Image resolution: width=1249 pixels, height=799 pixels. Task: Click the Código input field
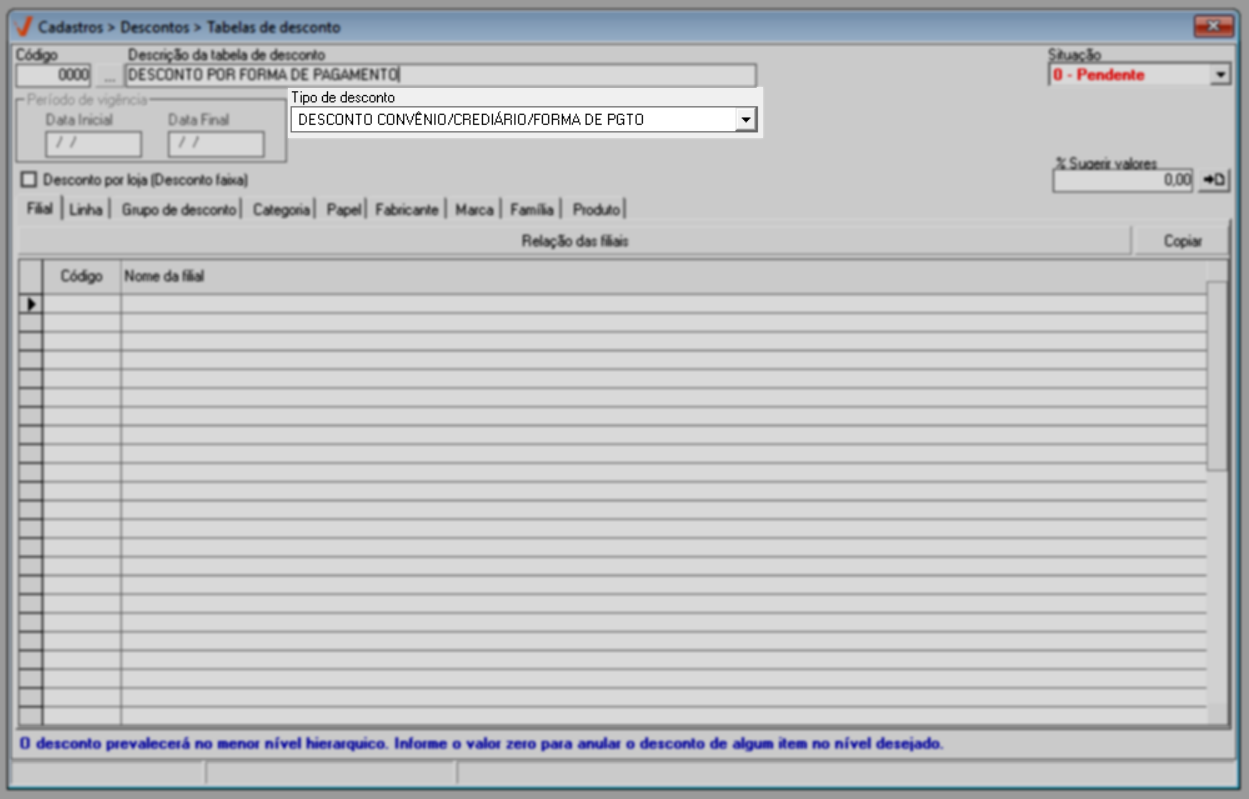(55, 75)
